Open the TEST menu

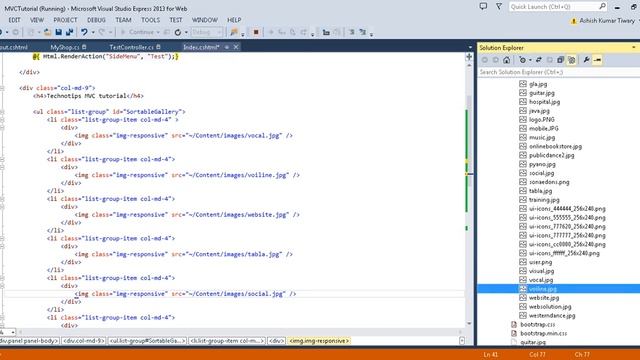[176, 20]
